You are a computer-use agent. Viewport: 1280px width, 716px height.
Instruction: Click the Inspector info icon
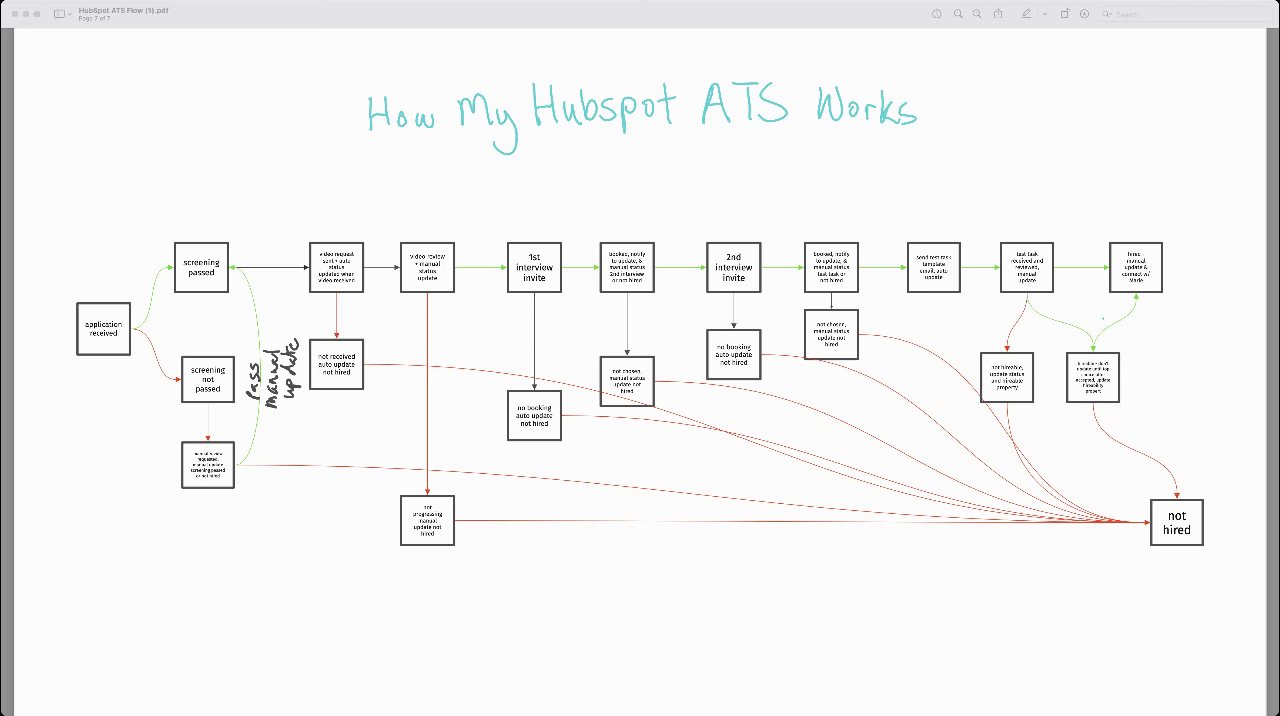[x=937, y=14]
